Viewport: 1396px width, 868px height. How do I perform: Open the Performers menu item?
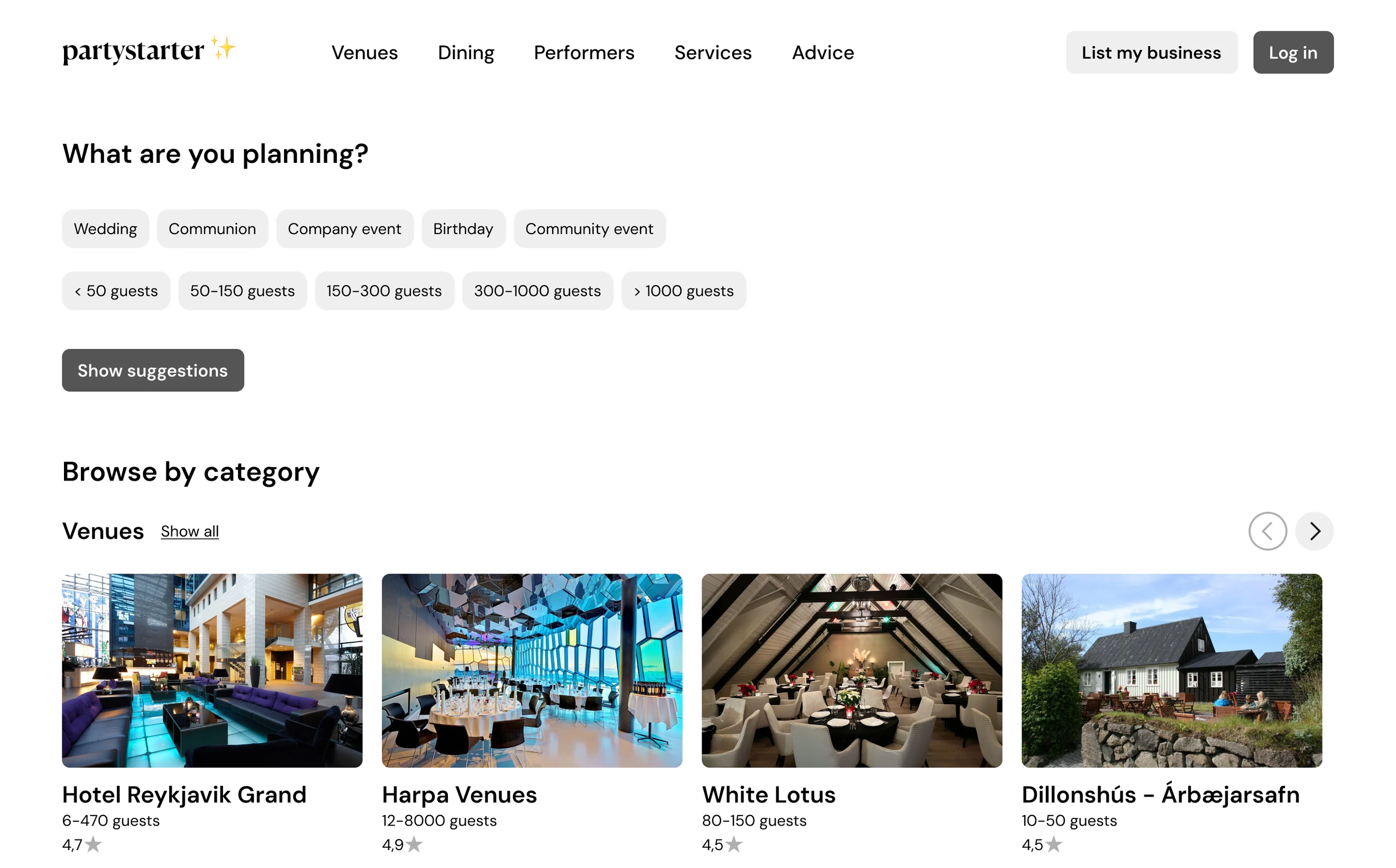coord(584,52)
